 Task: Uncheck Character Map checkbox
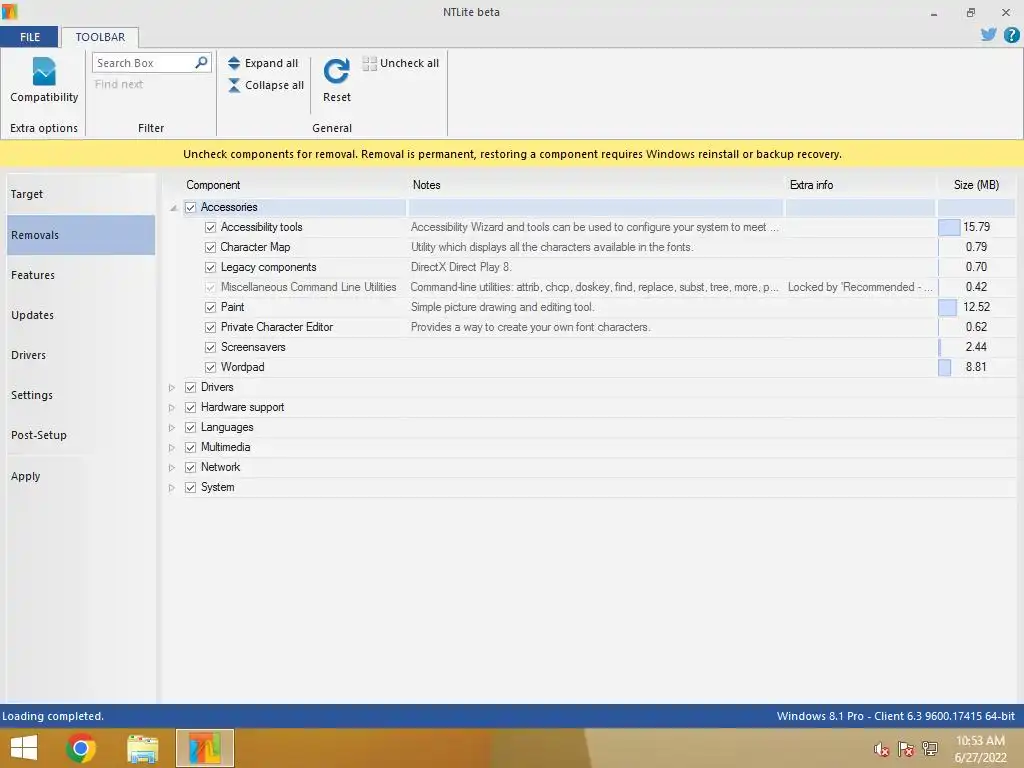(210, 248)
